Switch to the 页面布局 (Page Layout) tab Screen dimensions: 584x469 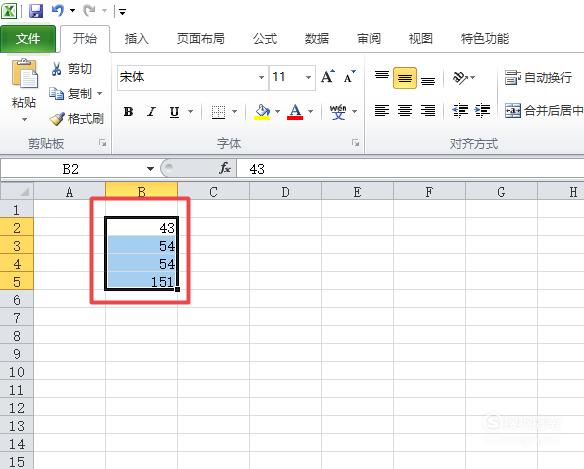pos(201,38)
